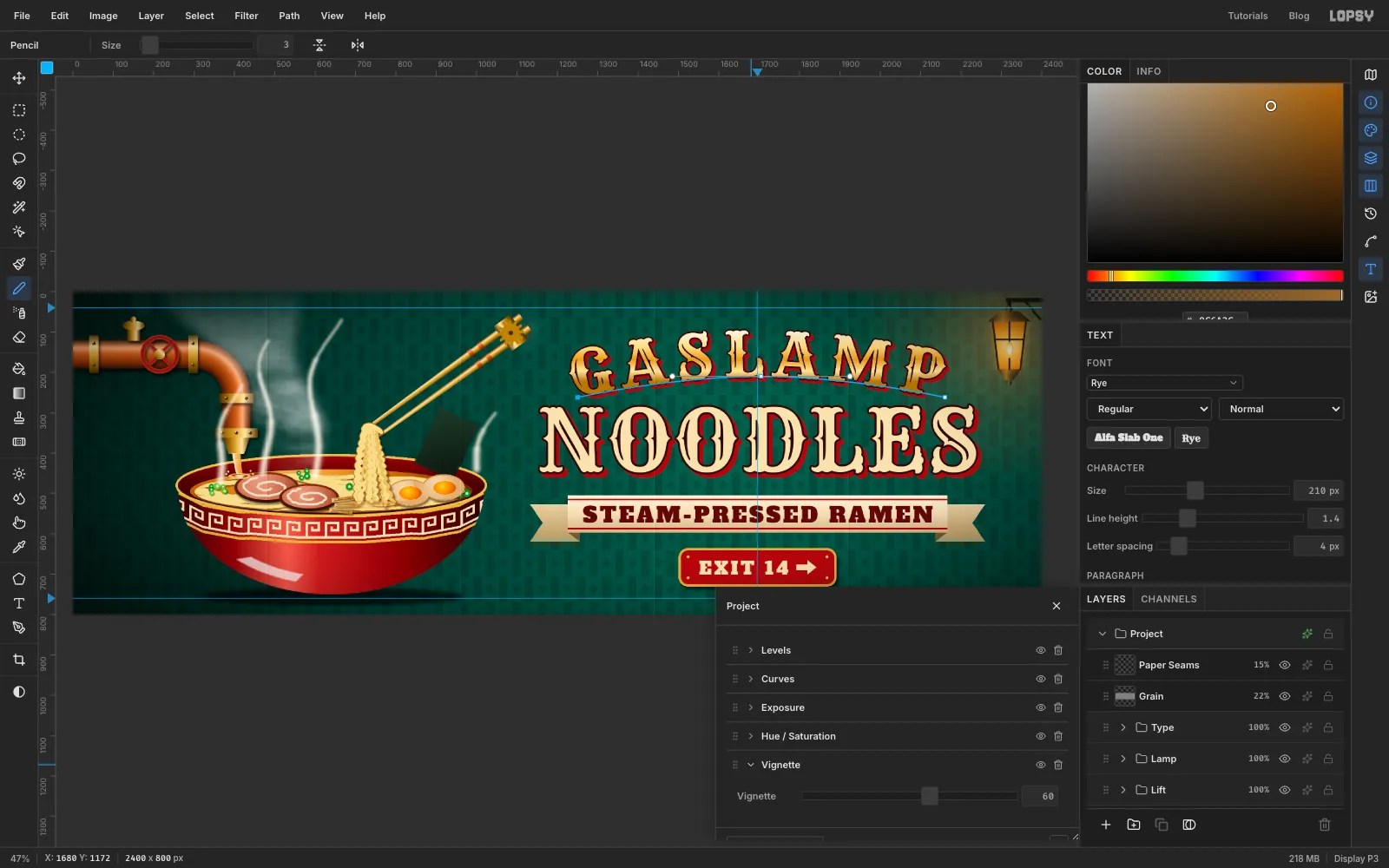Select the Eraser tool

coord(19,337)
